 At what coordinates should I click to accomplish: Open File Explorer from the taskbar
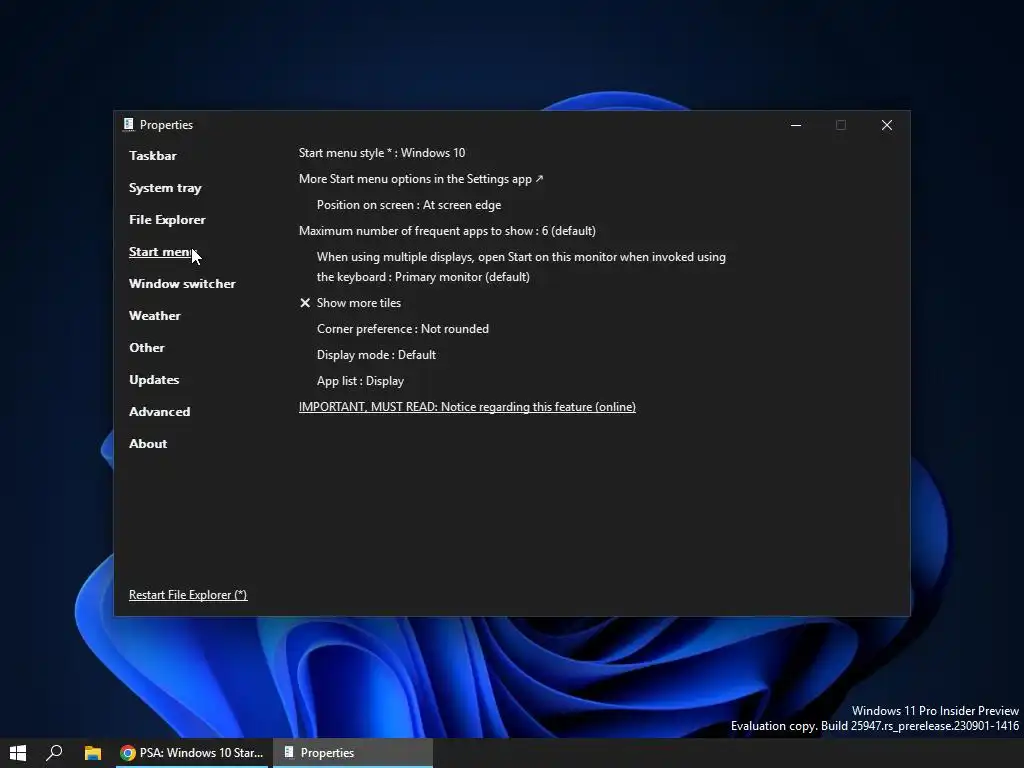[93, 753]
